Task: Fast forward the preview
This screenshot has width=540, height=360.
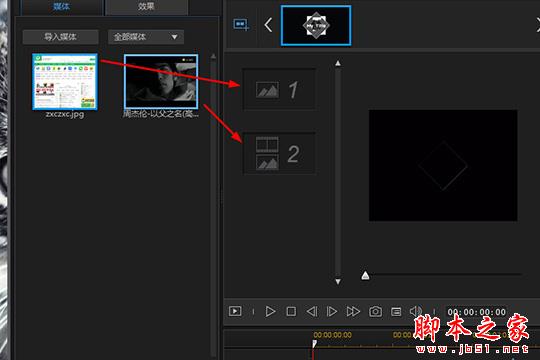Action: pos(353,311)
